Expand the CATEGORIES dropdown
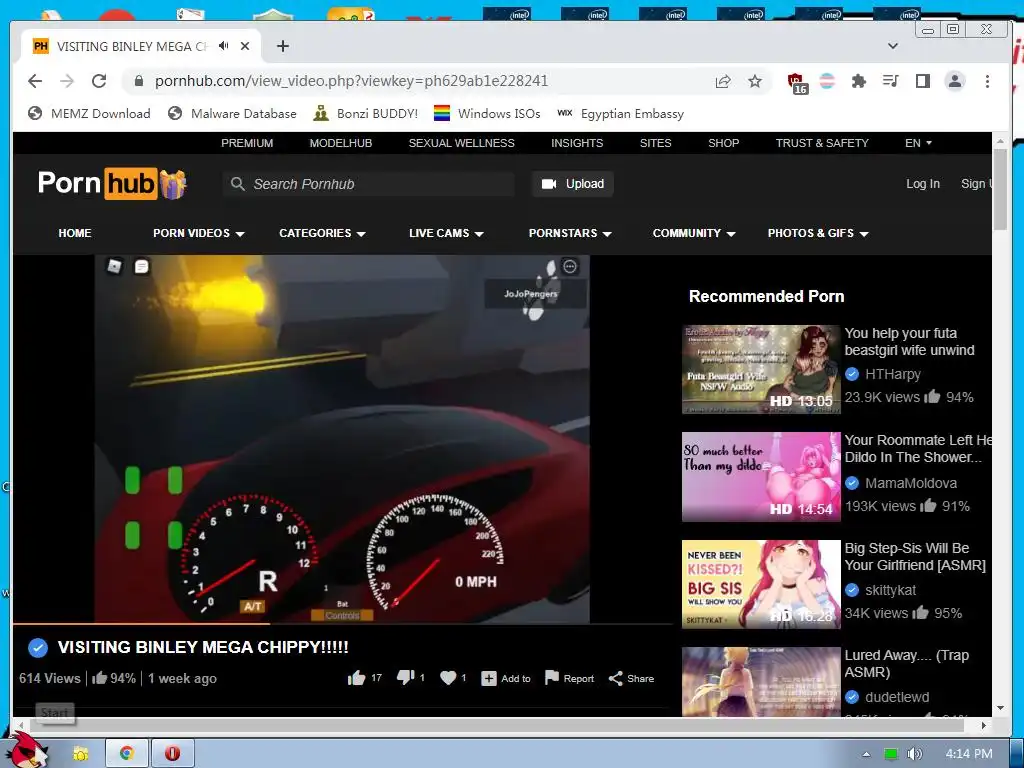This screenshot has height=768, width=1024. pyautogui.click(x=322, y=233)
